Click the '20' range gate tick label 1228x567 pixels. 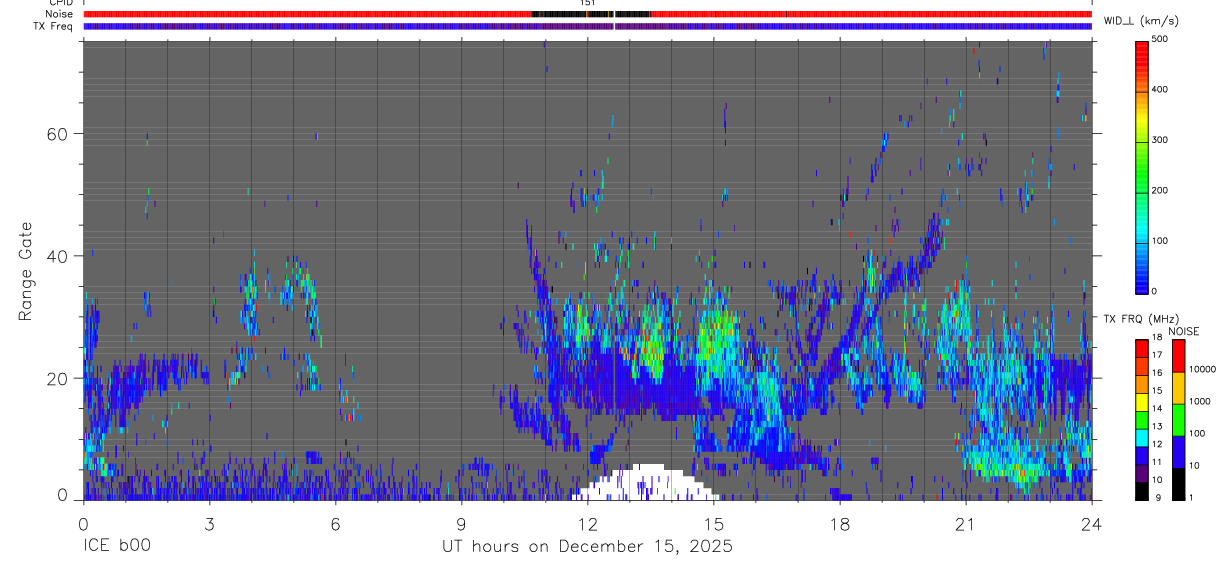[x=58, y=378]
